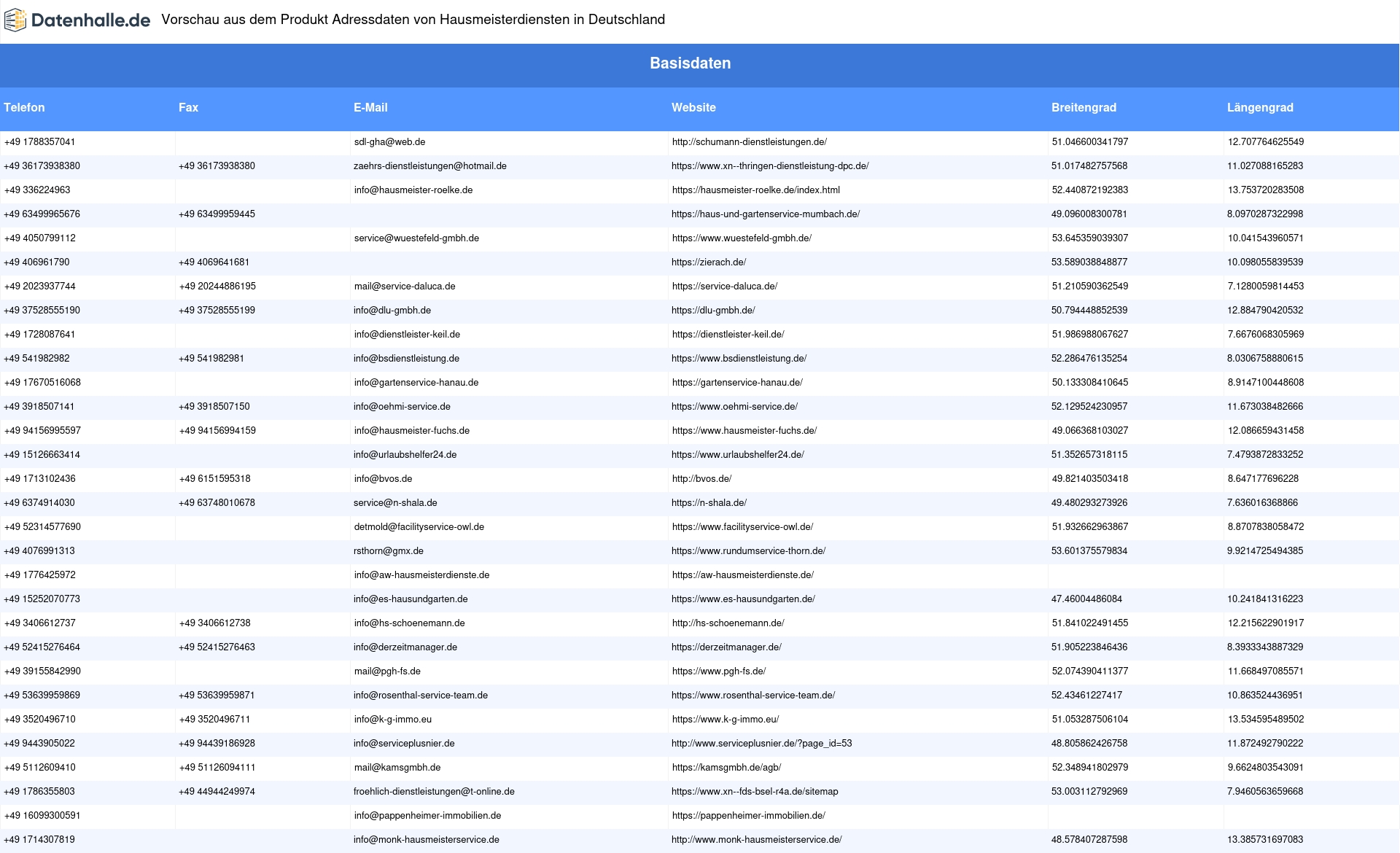Viewport: 1400px width, 853px height.
Task: Select email info@urlaubshelfer24.de
Action: pos(405,455)
